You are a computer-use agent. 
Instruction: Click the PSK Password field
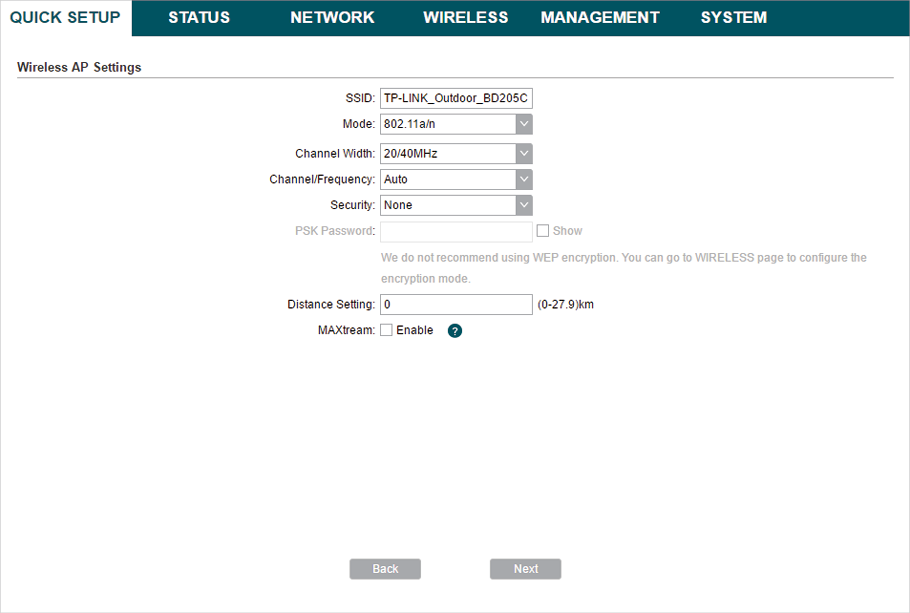click(x=456, y=231)
